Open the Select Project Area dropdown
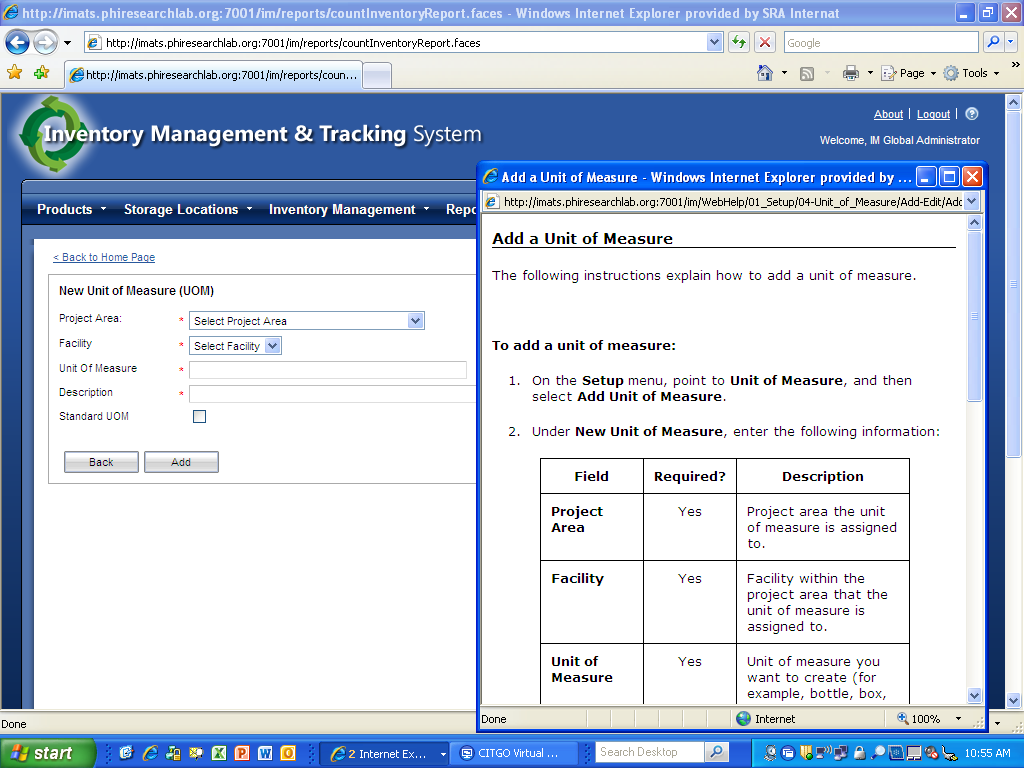This screenshot has width=1024, height=768. coord(306,321)
